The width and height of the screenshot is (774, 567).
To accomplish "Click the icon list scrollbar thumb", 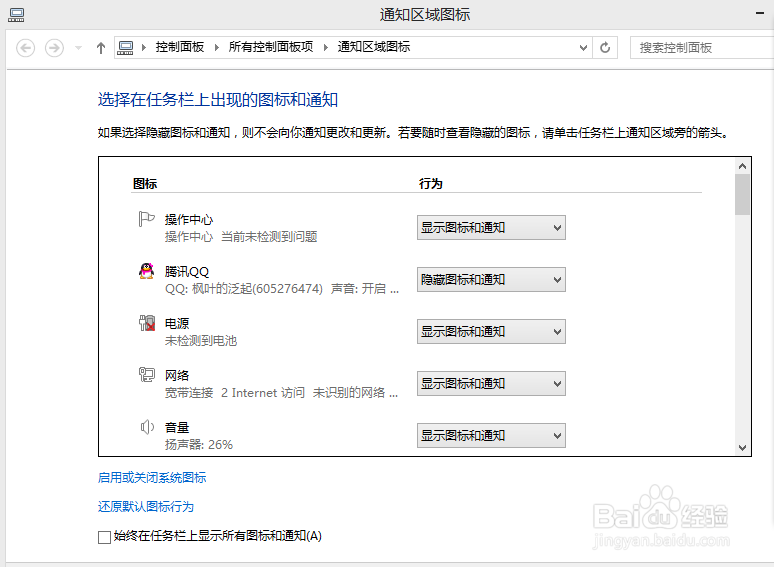I will tap(742, 195).
